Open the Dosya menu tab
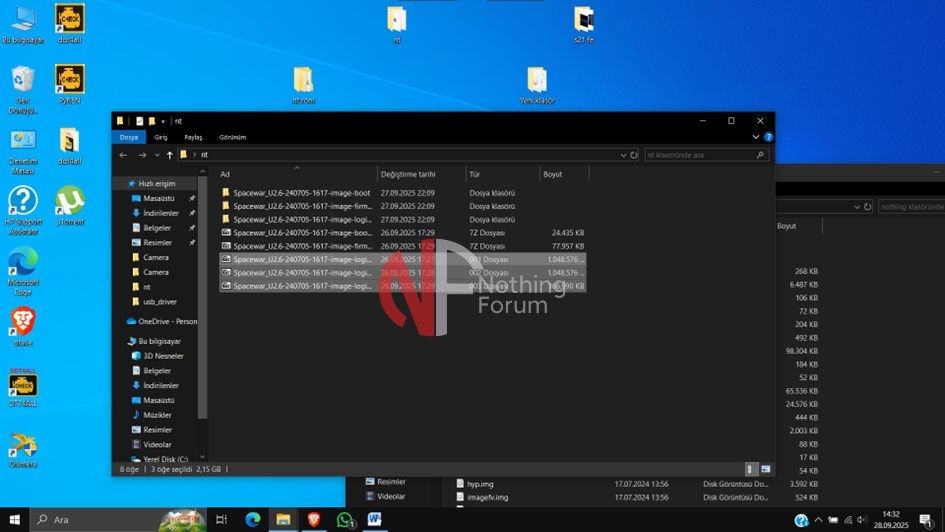This screenshot has width=945, height=532. coord(129,137)
